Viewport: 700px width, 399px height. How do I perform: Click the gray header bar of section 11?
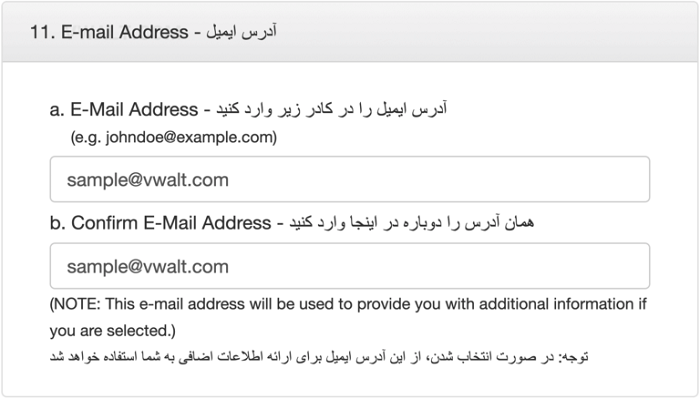click(x=350, y=32)
